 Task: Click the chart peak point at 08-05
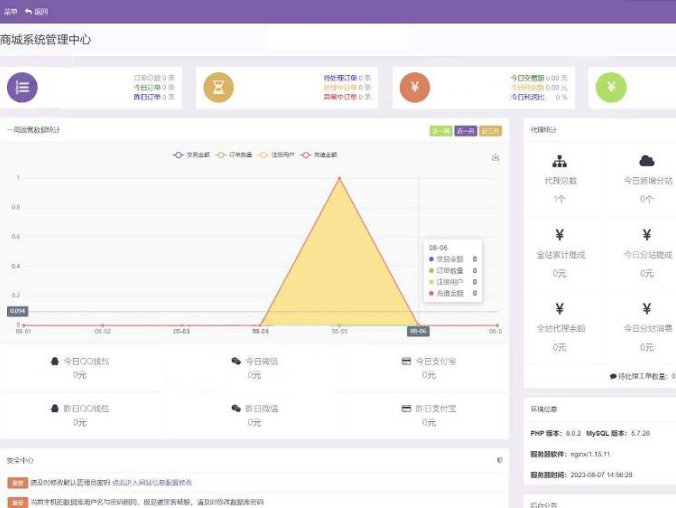339,178
